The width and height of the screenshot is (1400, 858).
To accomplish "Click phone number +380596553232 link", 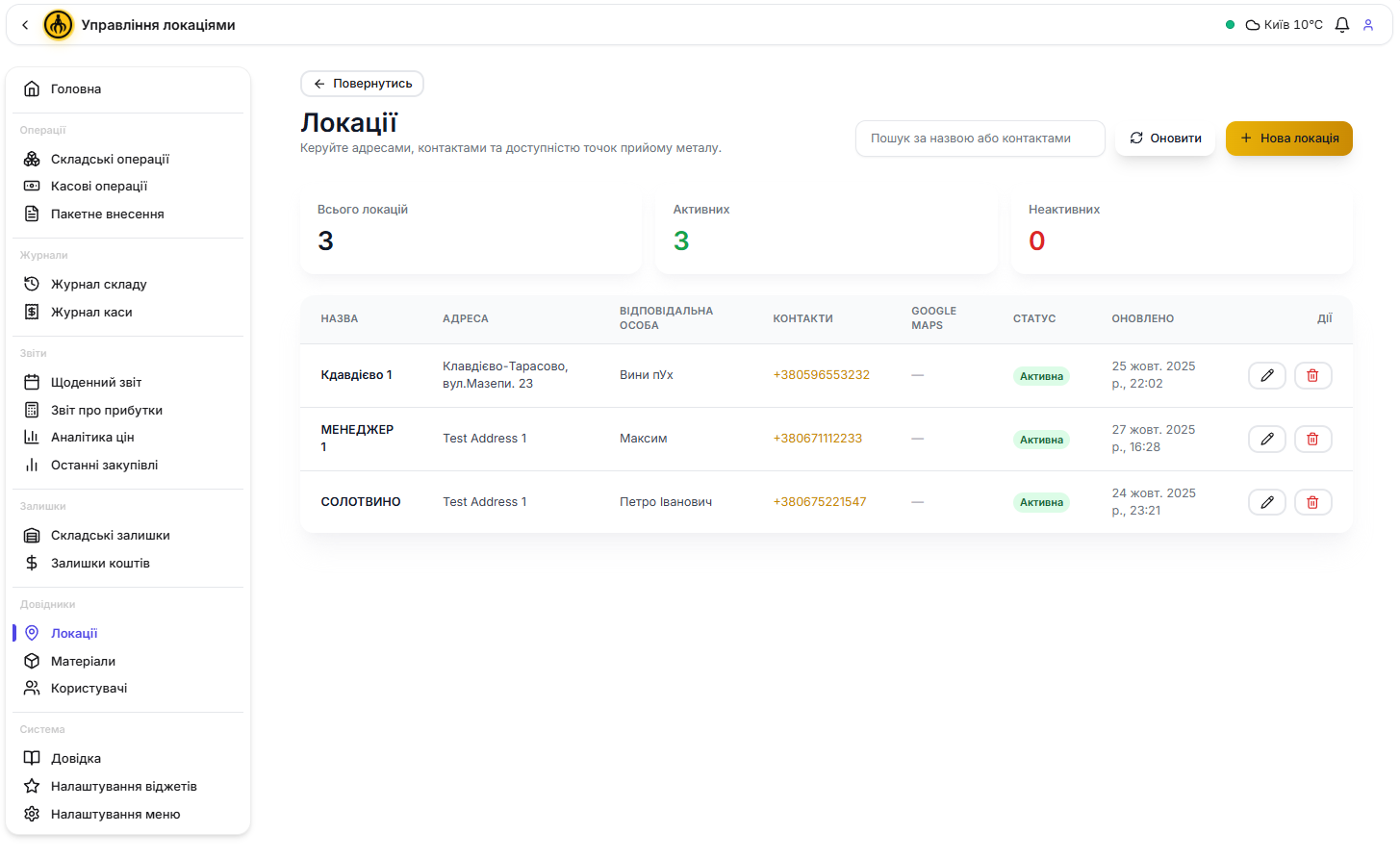I will point(821,375).
